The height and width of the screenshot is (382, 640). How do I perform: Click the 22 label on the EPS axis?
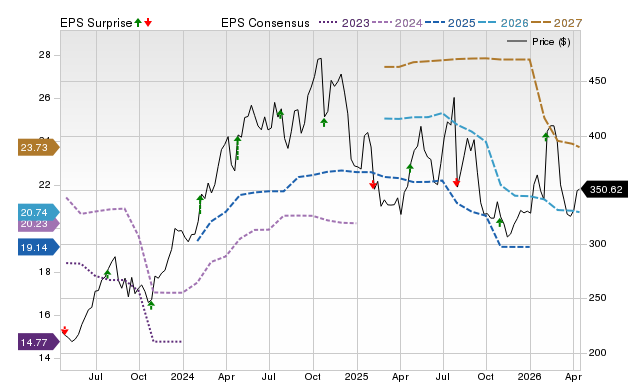click(x=44, y=185)
